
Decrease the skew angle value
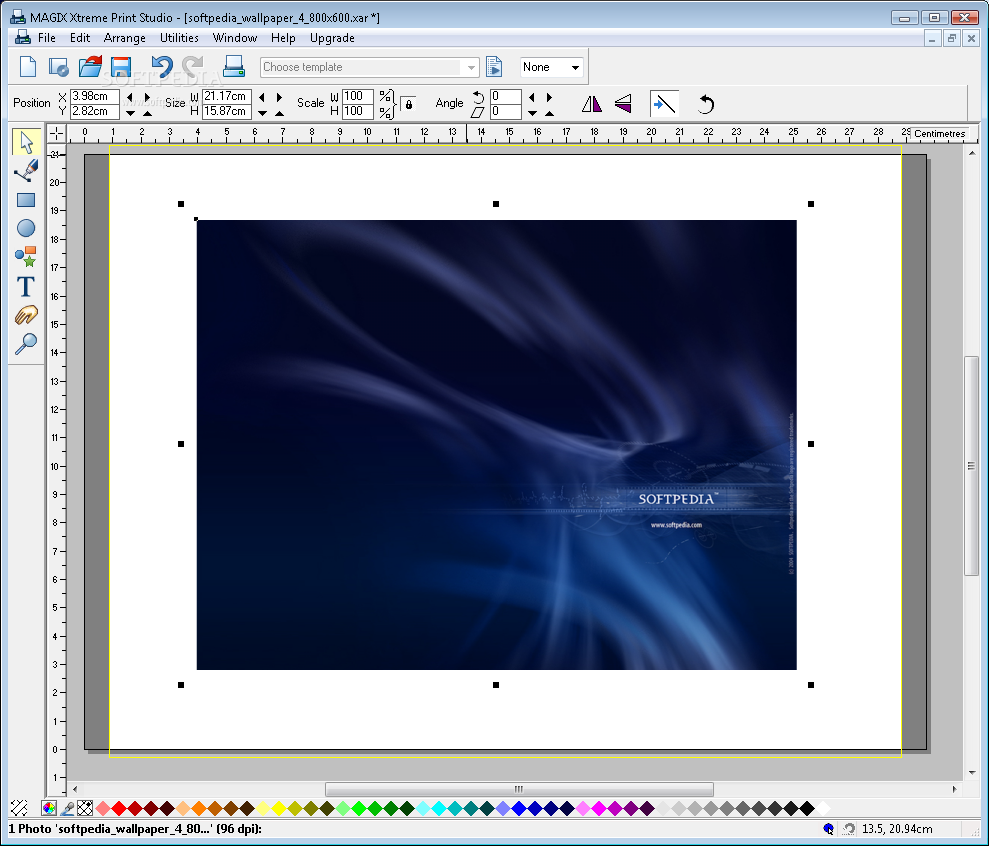(x=532, y=113)
